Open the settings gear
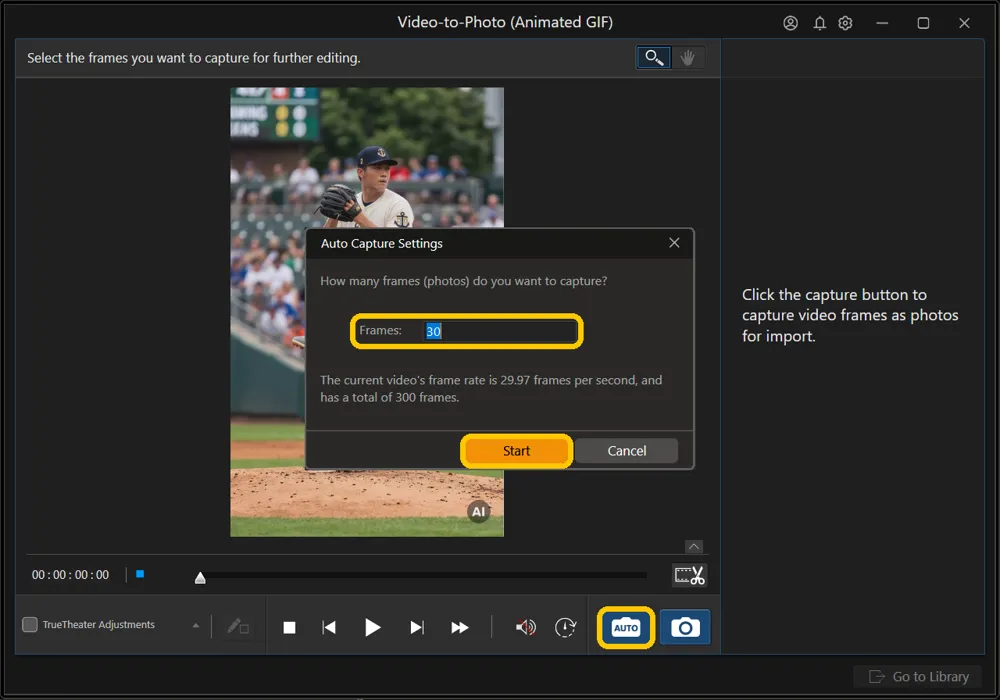This screenshot has height=700, width=1000. [x=845, y=23]
